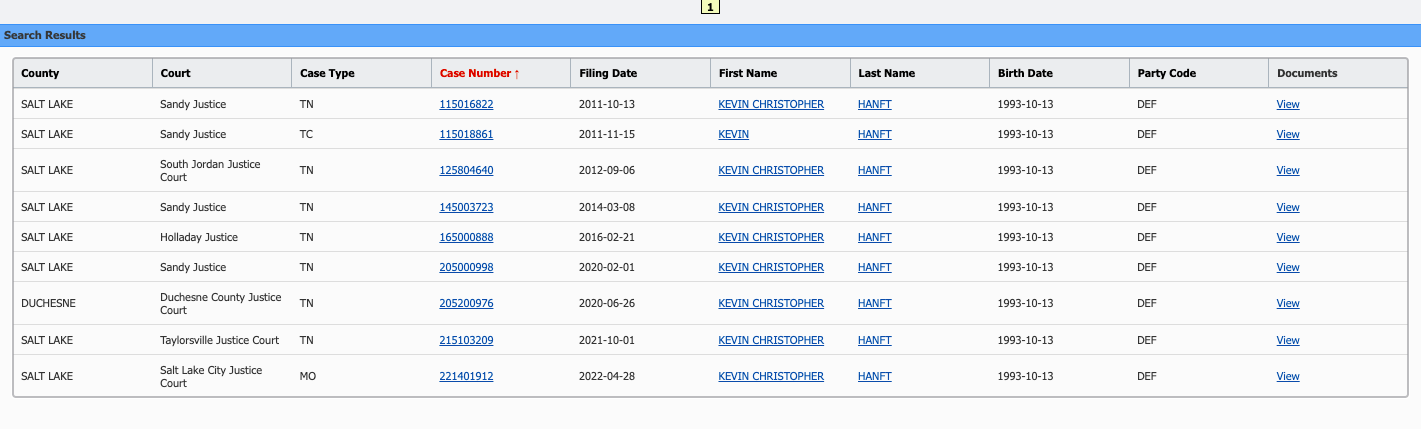Click HANFT in case 125804640 row
Viewport: 1421px width, 429px height.
tap(874, 170)
